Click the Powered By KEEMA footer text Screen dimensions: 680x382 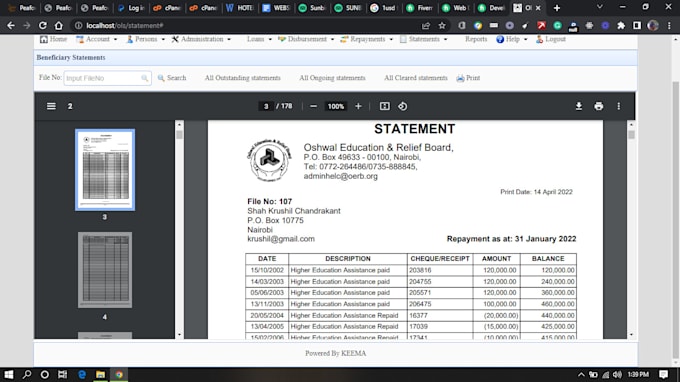(335, 353)
